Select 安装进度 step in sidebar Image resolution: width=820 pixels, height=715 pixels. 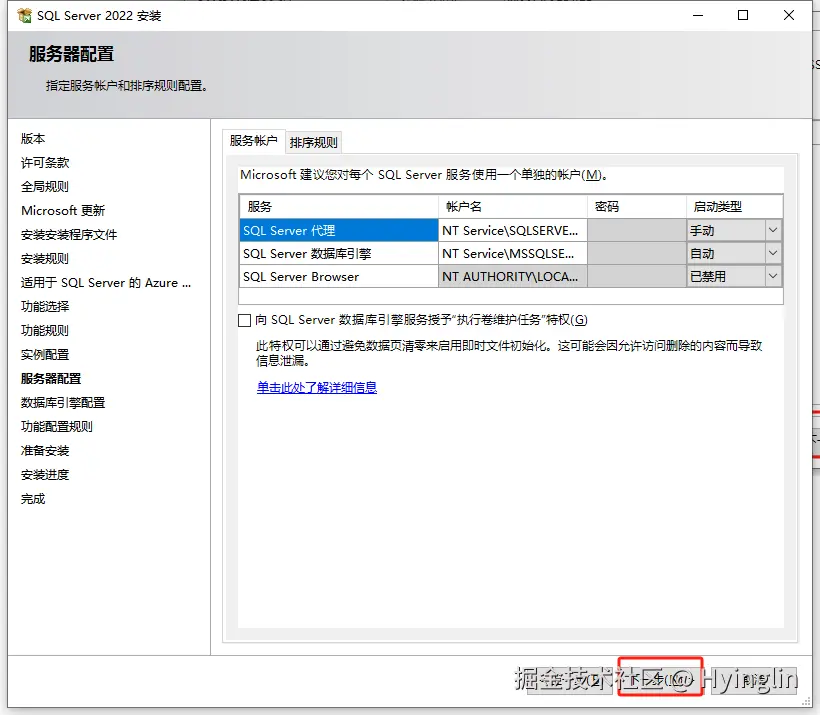pos(45,475)
